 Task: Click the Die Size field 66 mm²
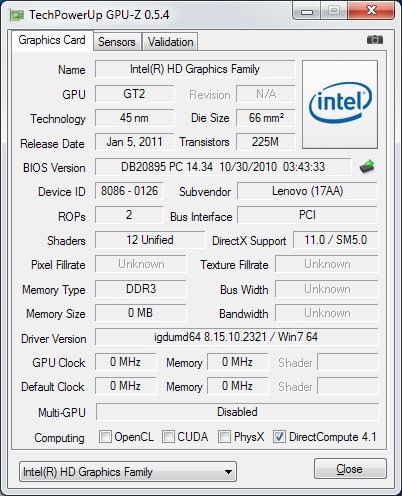click(x=266, y=118)
